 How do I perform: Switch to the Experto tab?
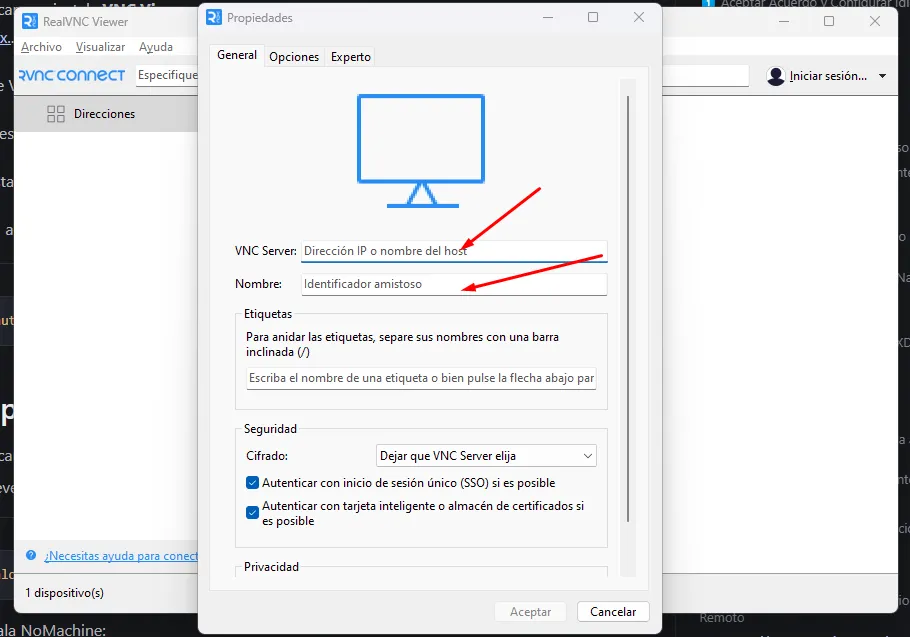(351, 57)
